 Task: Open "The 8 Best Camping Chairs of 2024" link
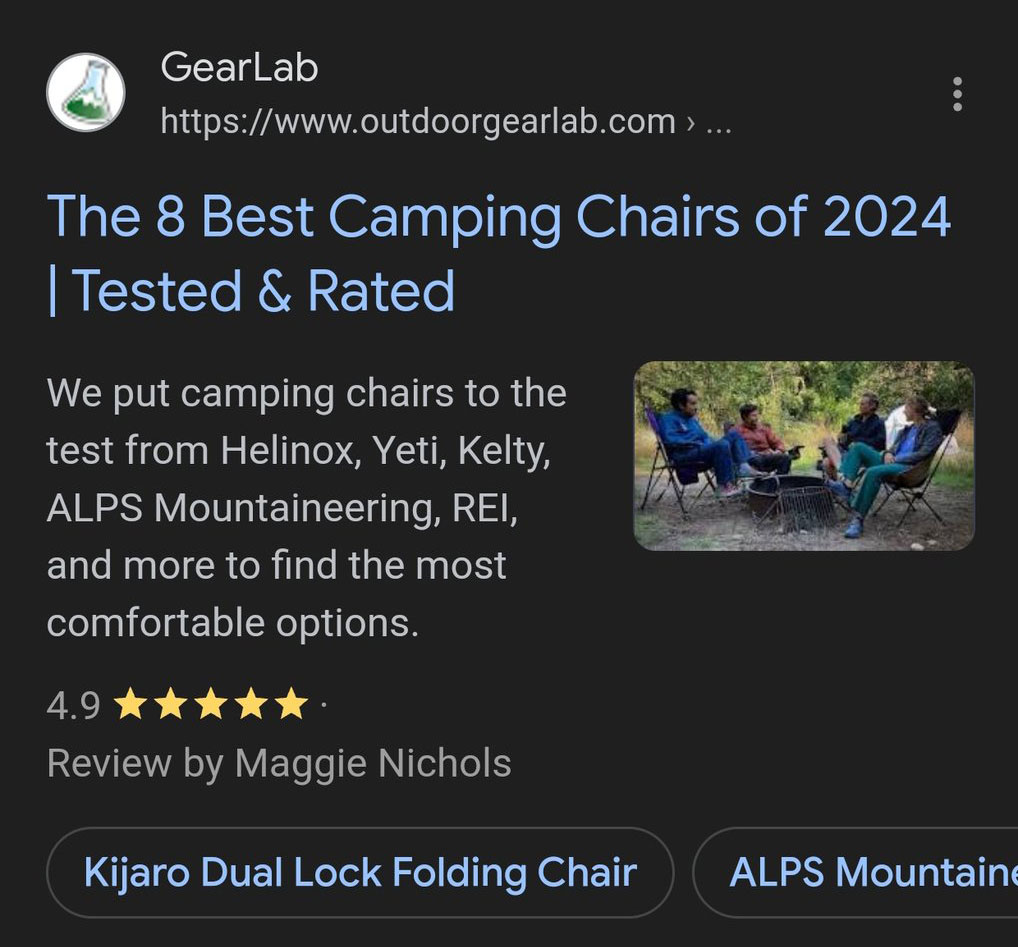498,216
